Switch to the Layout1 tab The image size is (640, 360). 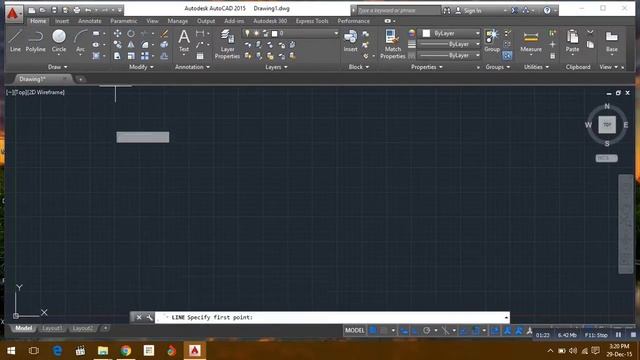coord(52,328)
